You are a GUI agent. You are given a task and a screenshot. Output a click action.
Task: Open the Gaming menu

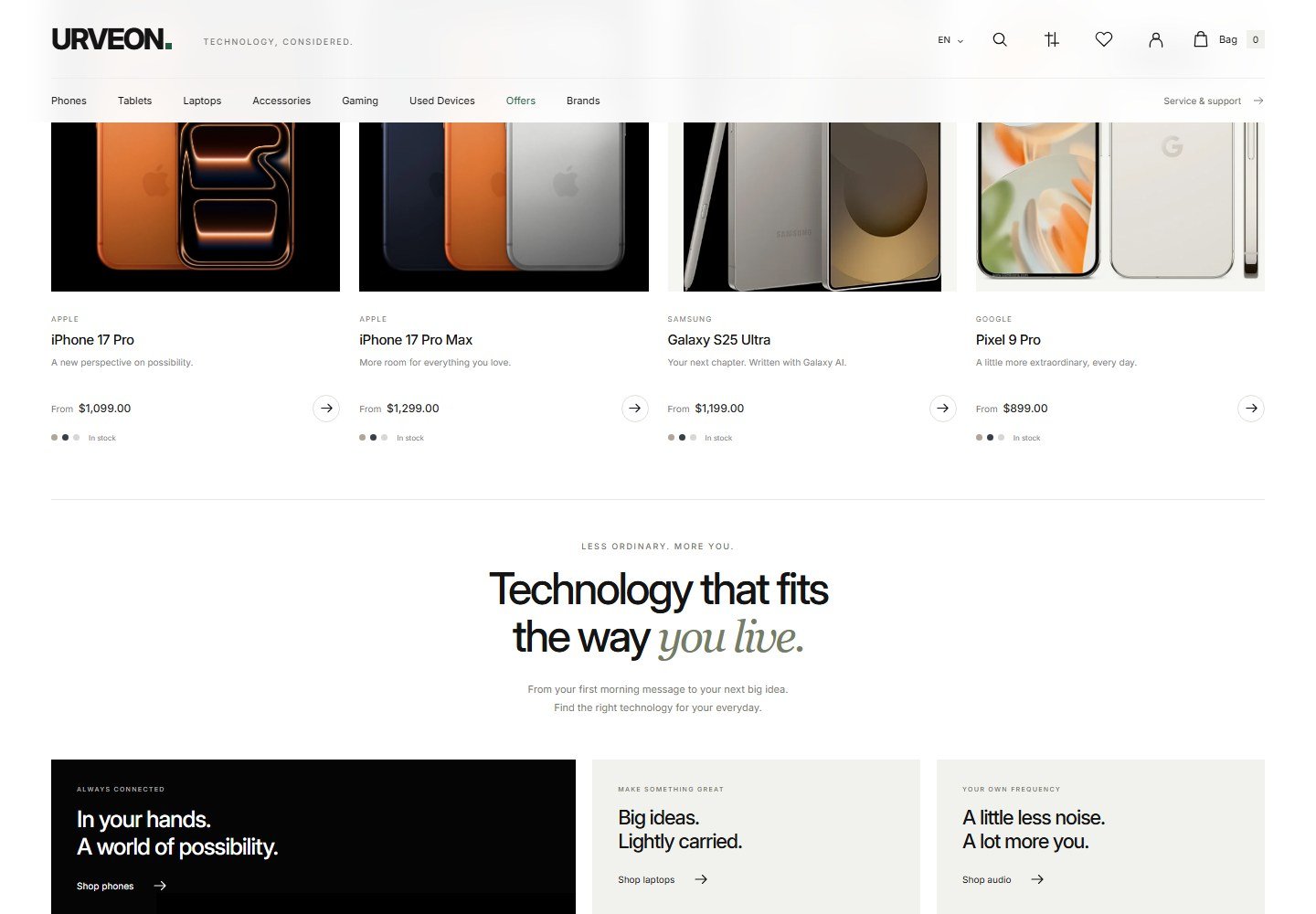(x=360, y=101)
